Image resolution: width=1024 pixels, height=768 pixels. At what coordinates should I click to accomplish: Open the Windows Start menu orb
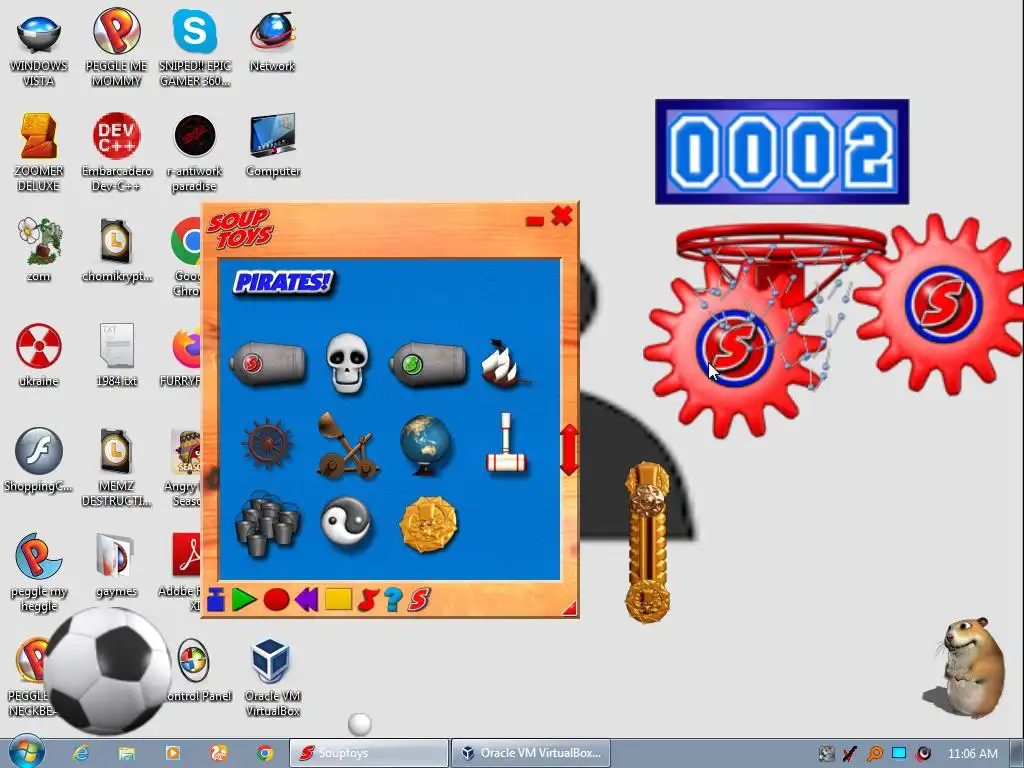27,752
